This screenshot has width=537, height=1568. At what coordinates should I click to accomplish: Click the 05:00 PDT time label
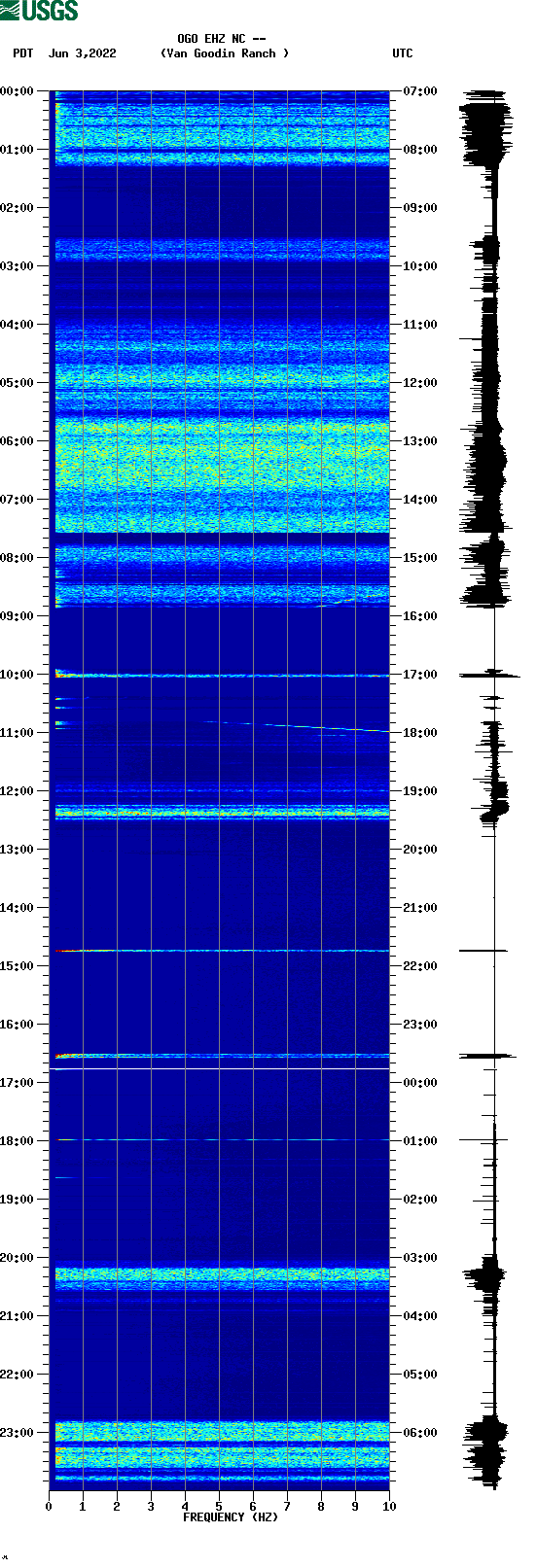tap(18, 383)
